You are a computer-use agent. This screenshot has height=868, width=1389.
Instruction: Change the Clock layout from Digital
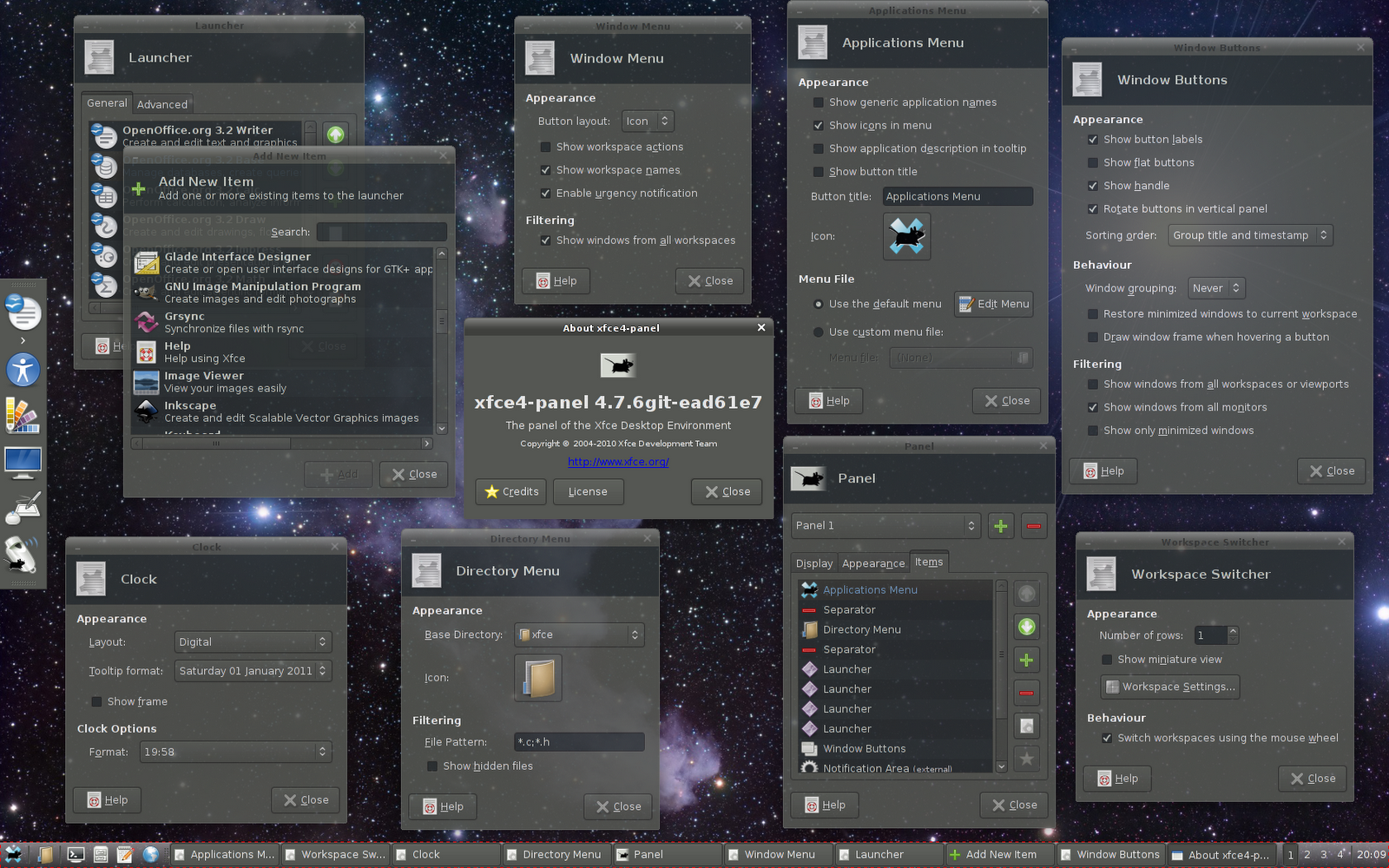(253, 641)
